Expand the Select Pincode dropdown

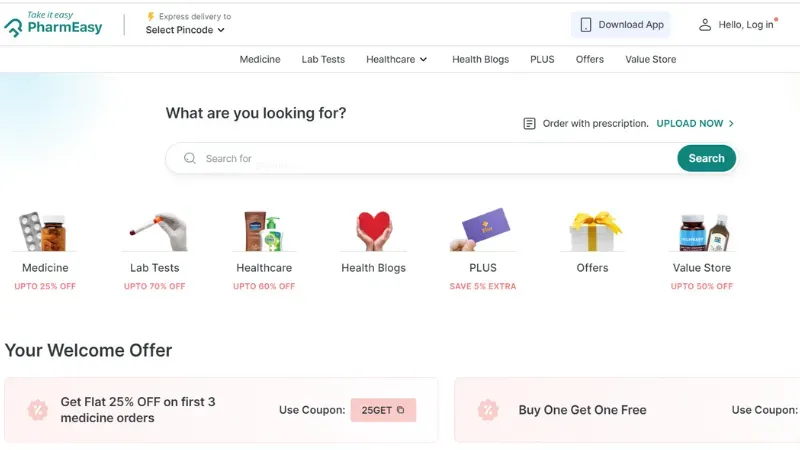[185, 30]
